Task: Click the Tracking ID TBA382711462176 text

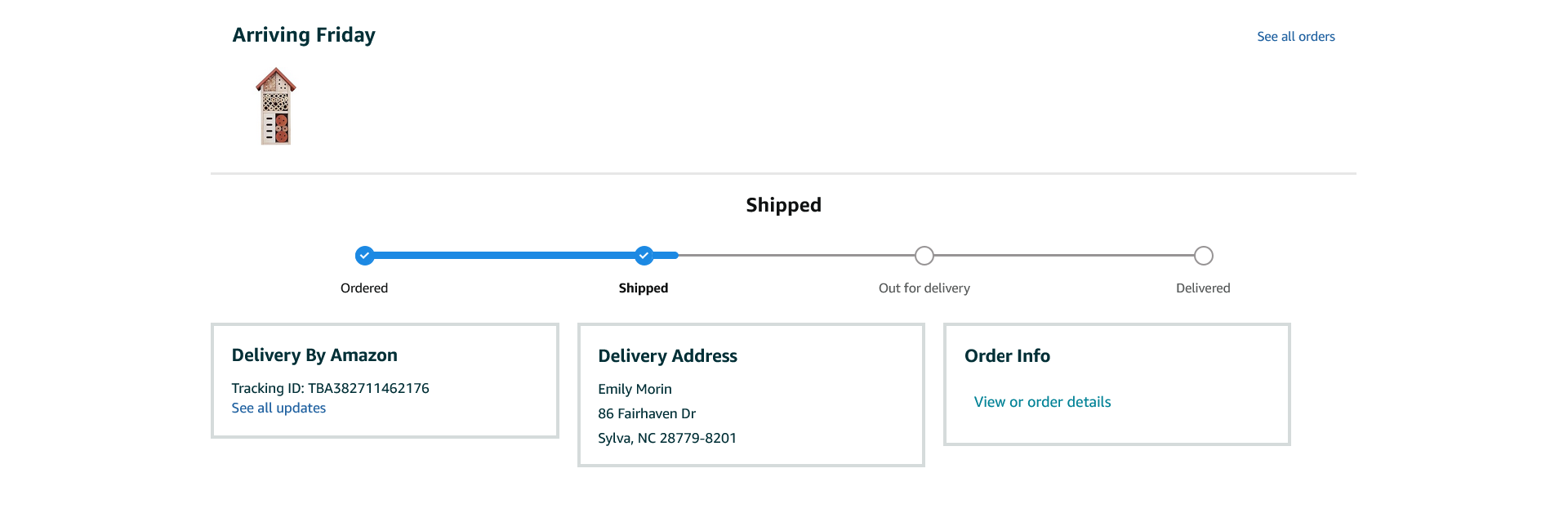Action: click(330, 388)
